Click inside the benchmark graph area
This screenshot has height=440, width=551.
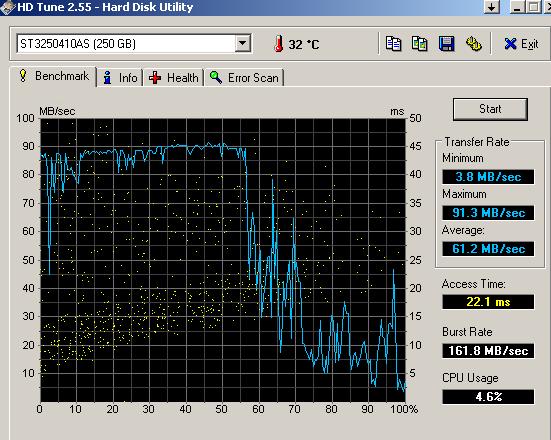point(223,260)
